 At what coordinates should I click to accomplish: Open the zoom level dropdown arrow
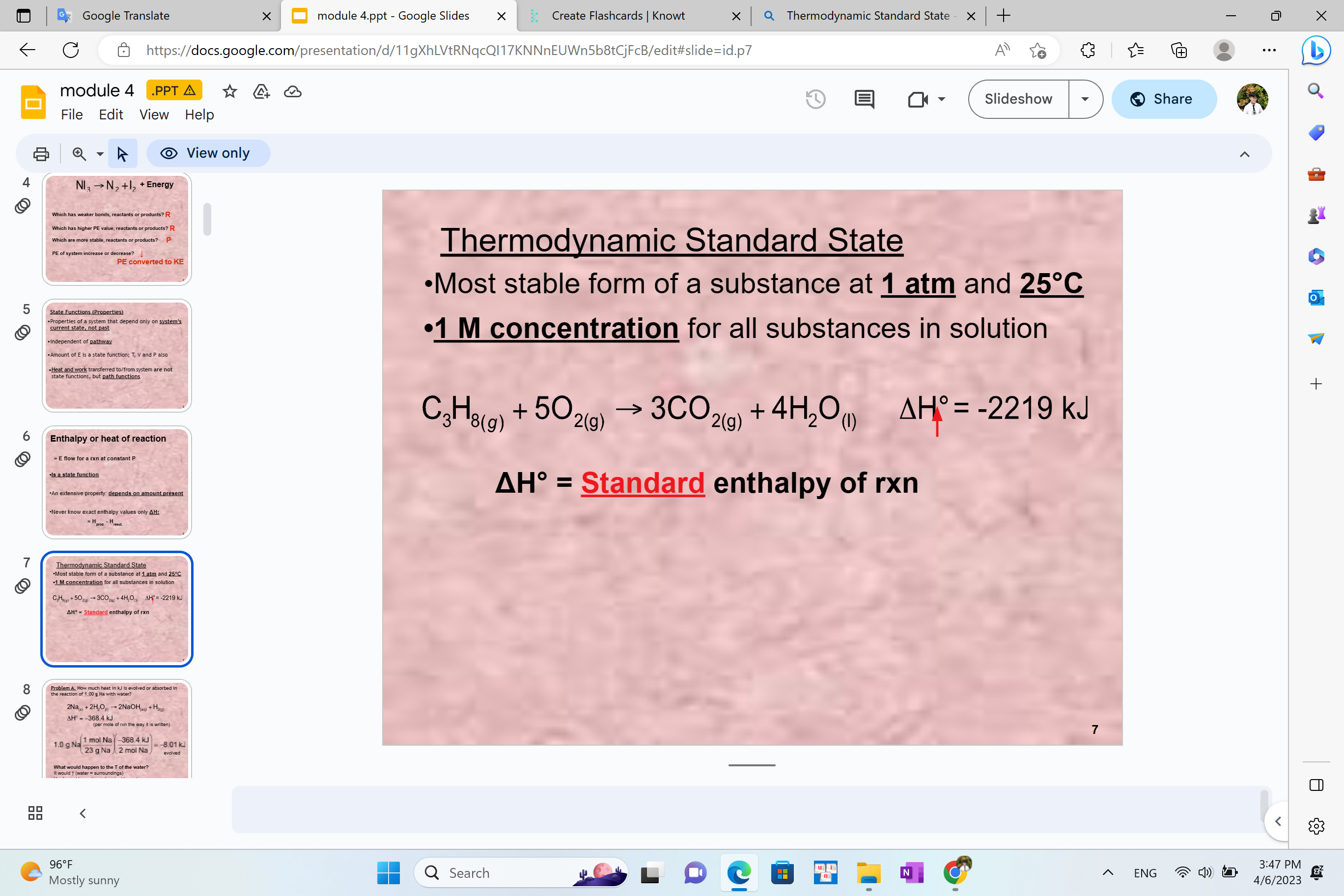[x=100, y=154]
